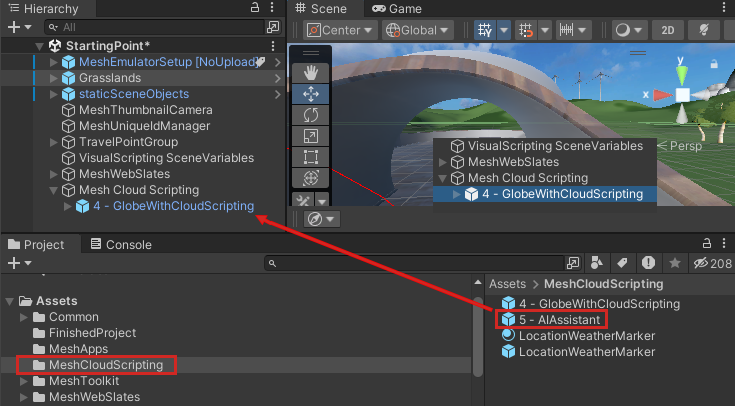This screenshot has width=735, height=406.
Task: Collapse the StartingPoint scene
Action: point(40,46)
